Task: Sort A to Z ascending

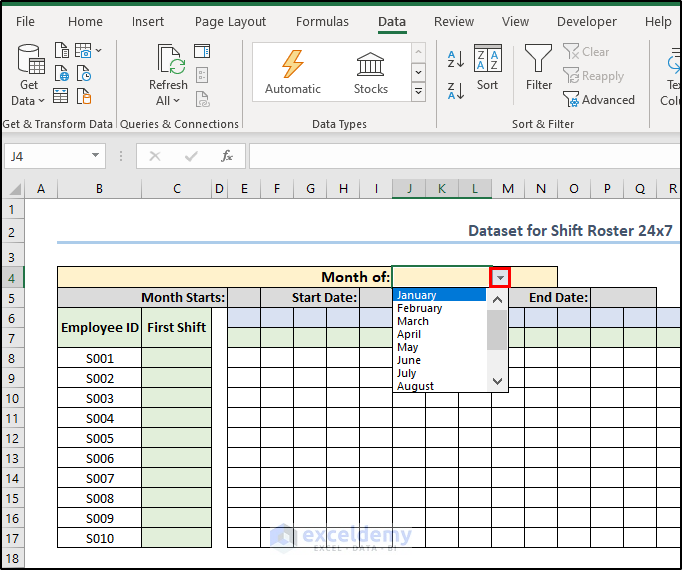Action: pos(456,59)
